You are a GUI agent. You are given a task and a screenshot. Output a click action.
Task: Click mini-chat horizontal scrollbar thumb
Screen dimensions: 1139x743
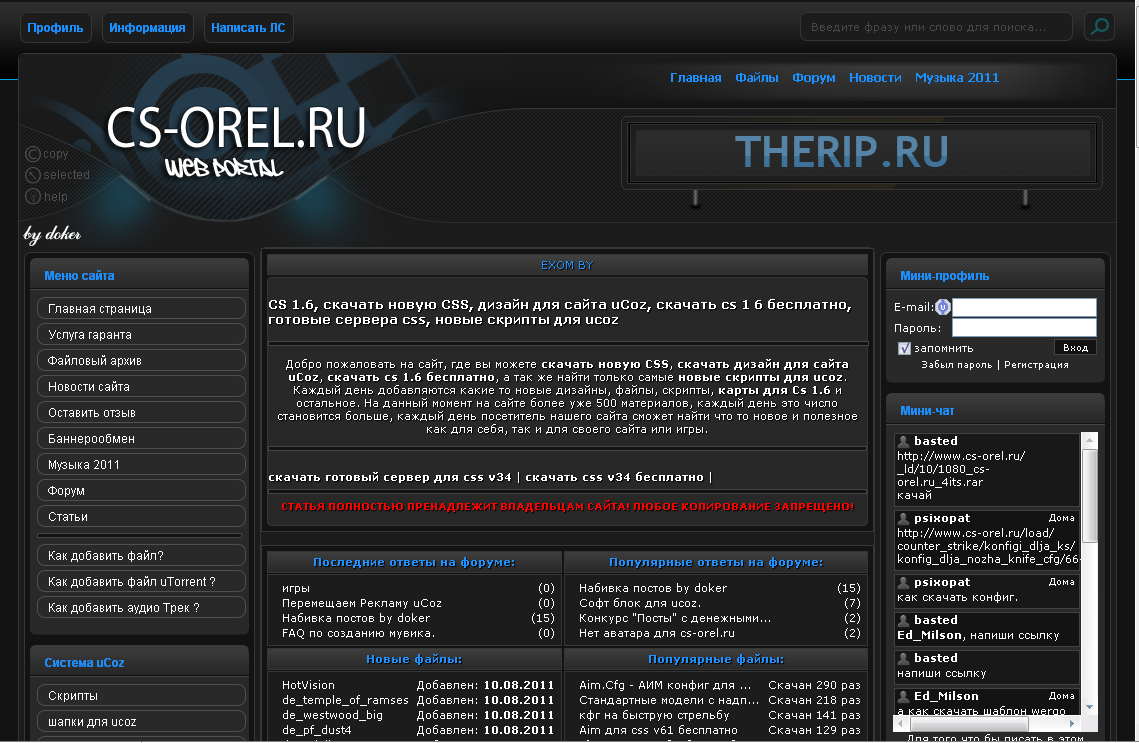[x=970, y=723]
